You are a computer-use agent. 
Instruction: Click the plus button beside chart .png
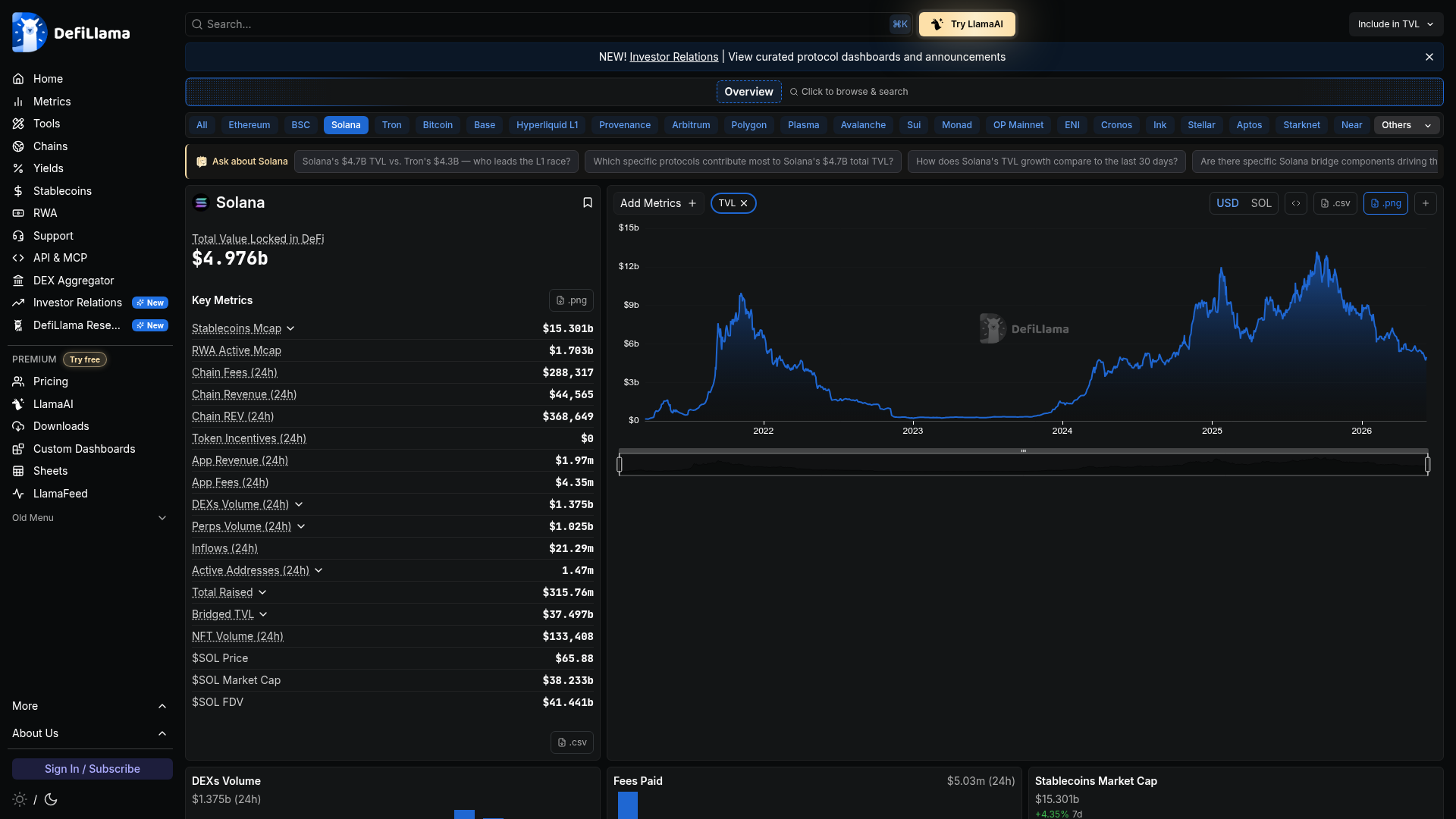(x=1426, y=203)
